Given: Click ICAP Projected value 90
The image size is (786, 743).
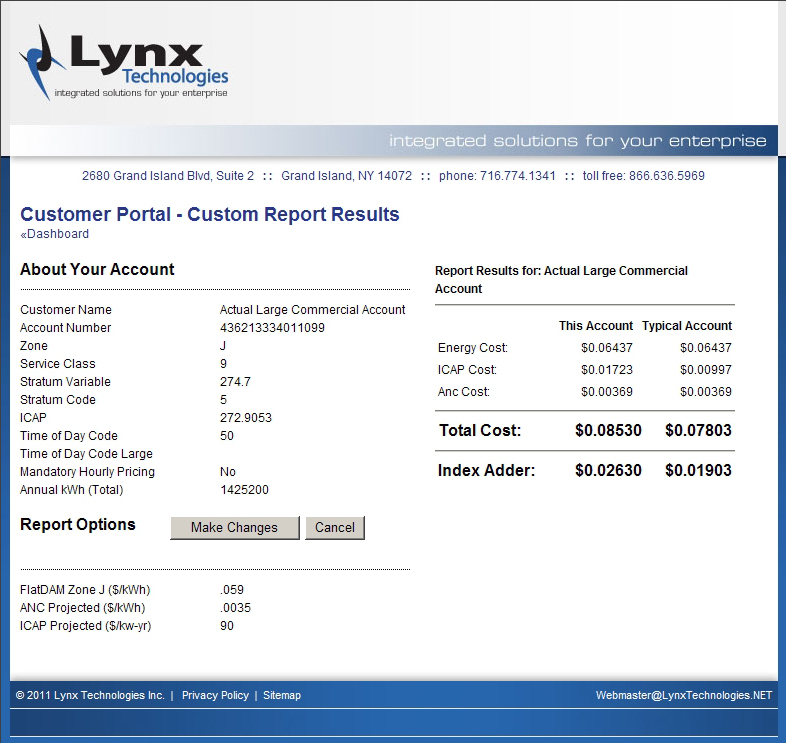Looking at the screenshot, I should (x=227, y=626).
